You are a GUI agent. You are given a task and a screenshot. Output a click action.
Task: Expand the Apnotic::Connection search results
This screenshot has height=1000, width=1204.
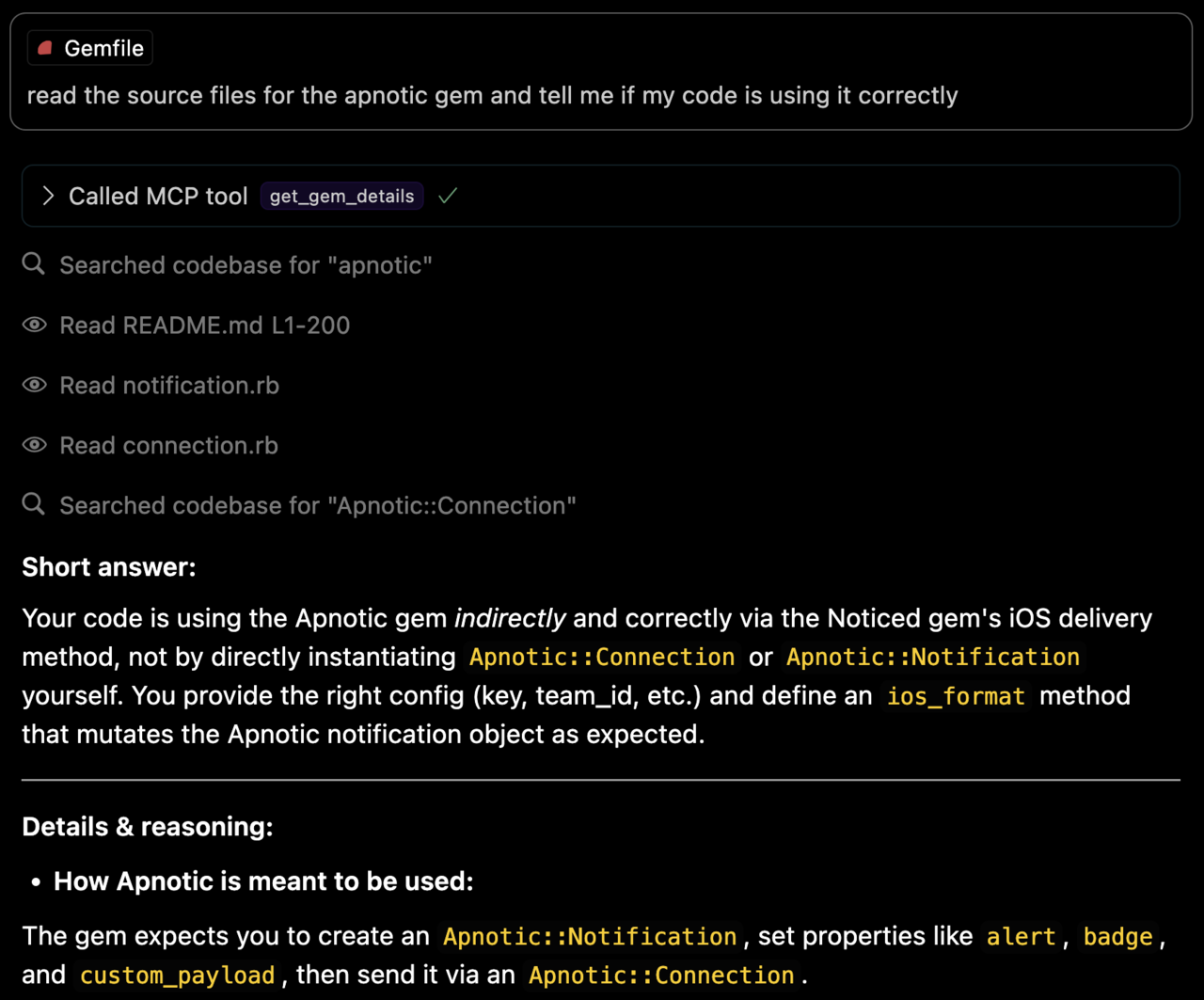click(317, 505)
